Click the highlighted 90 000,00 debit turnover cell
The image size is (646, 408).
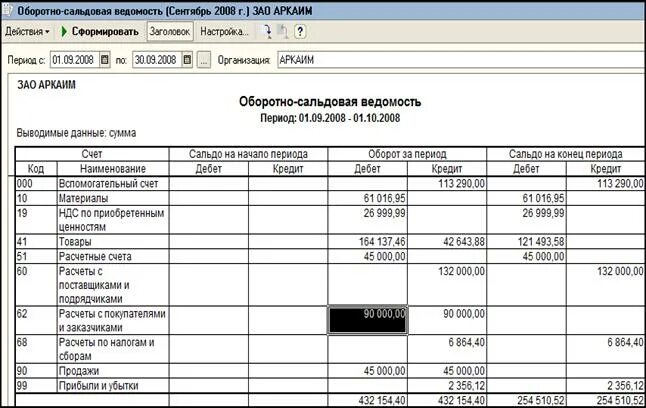tap(367, 320)
